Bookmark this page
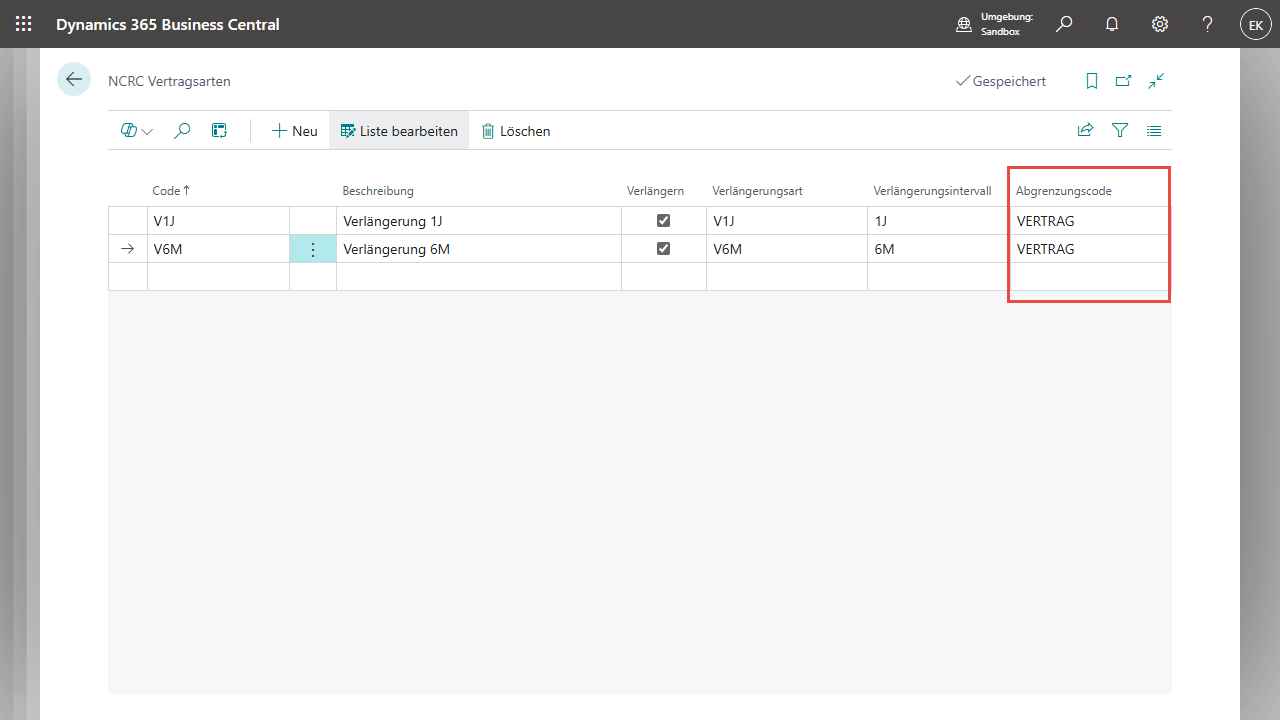The width and height of the screenshot is (1280, 720). [x=1092, y=81]
